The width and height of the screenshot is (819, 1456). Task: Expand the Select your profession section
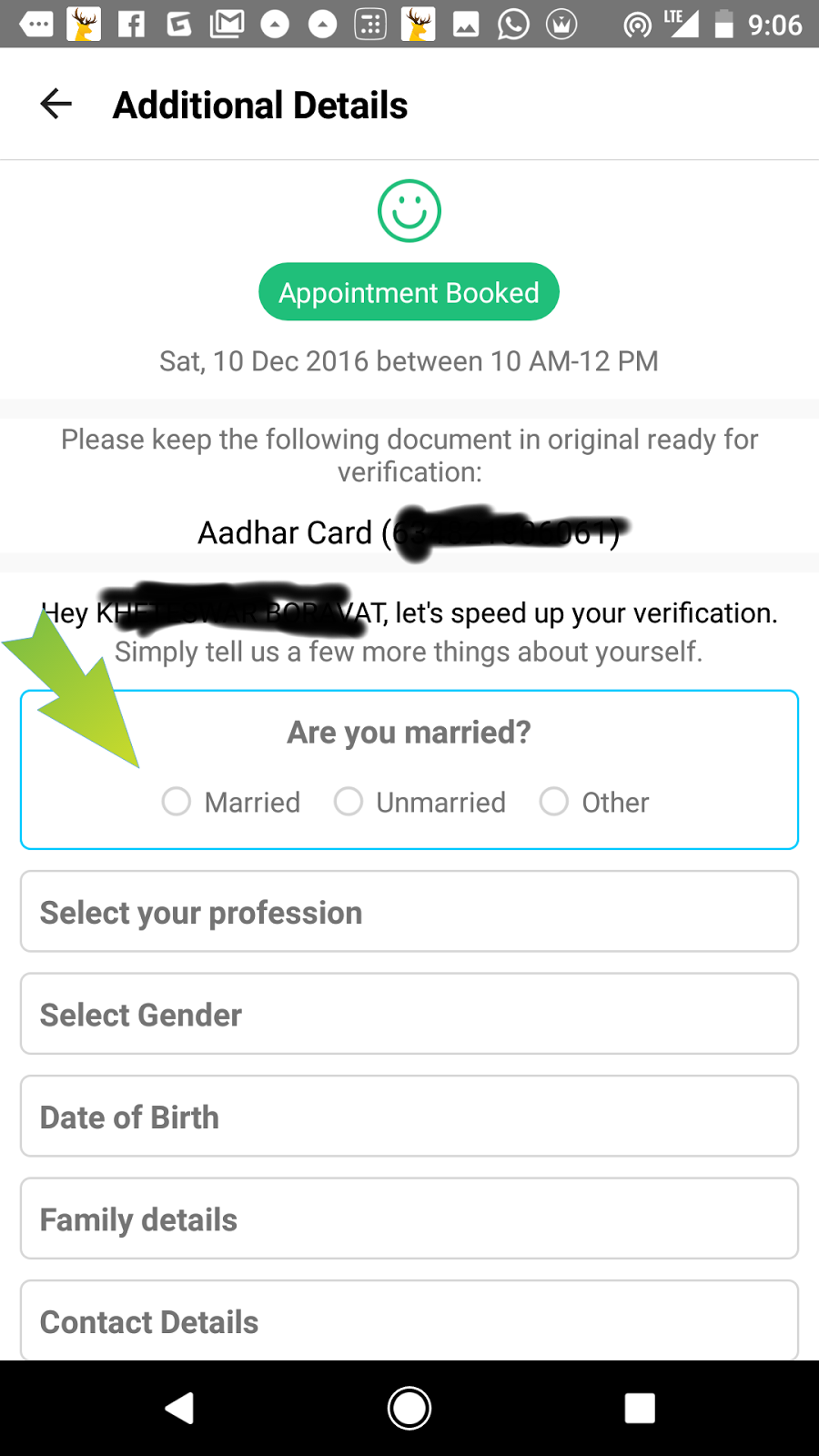409,912
